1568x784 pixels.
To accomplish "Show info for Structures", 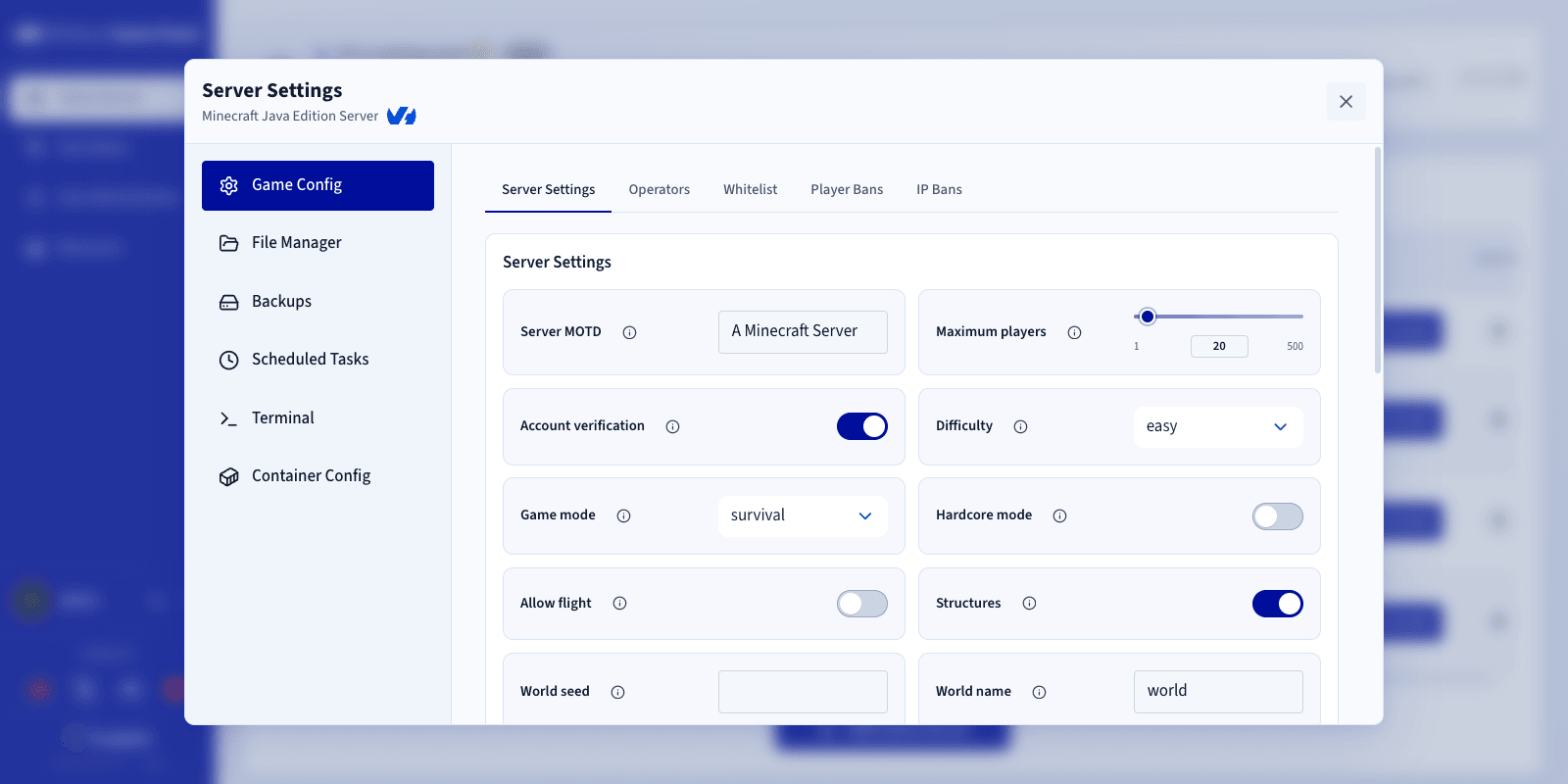I will point(1029,604).
